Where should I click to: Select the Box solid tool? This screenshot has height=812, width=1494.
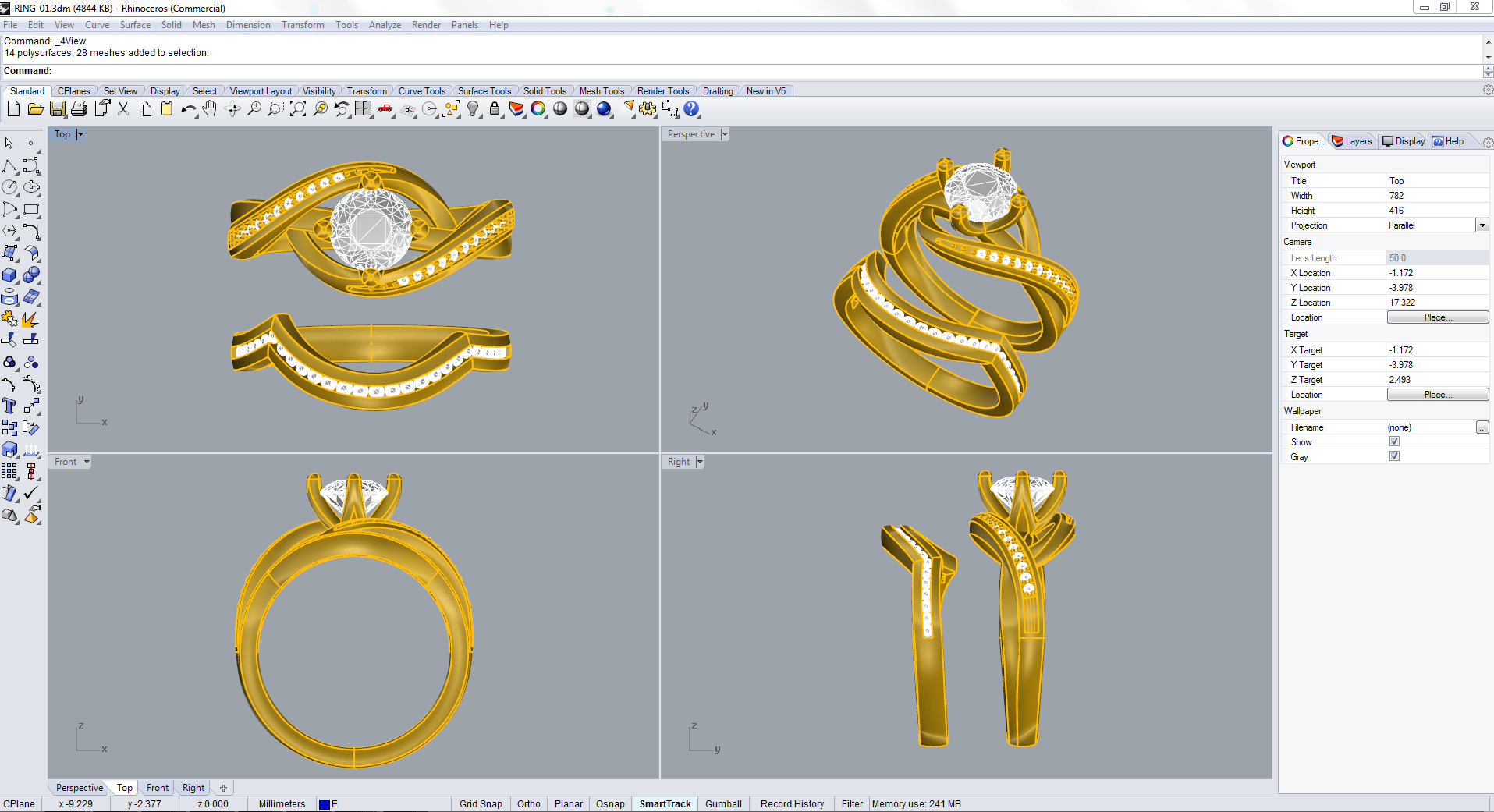click(x=9, y=275)
